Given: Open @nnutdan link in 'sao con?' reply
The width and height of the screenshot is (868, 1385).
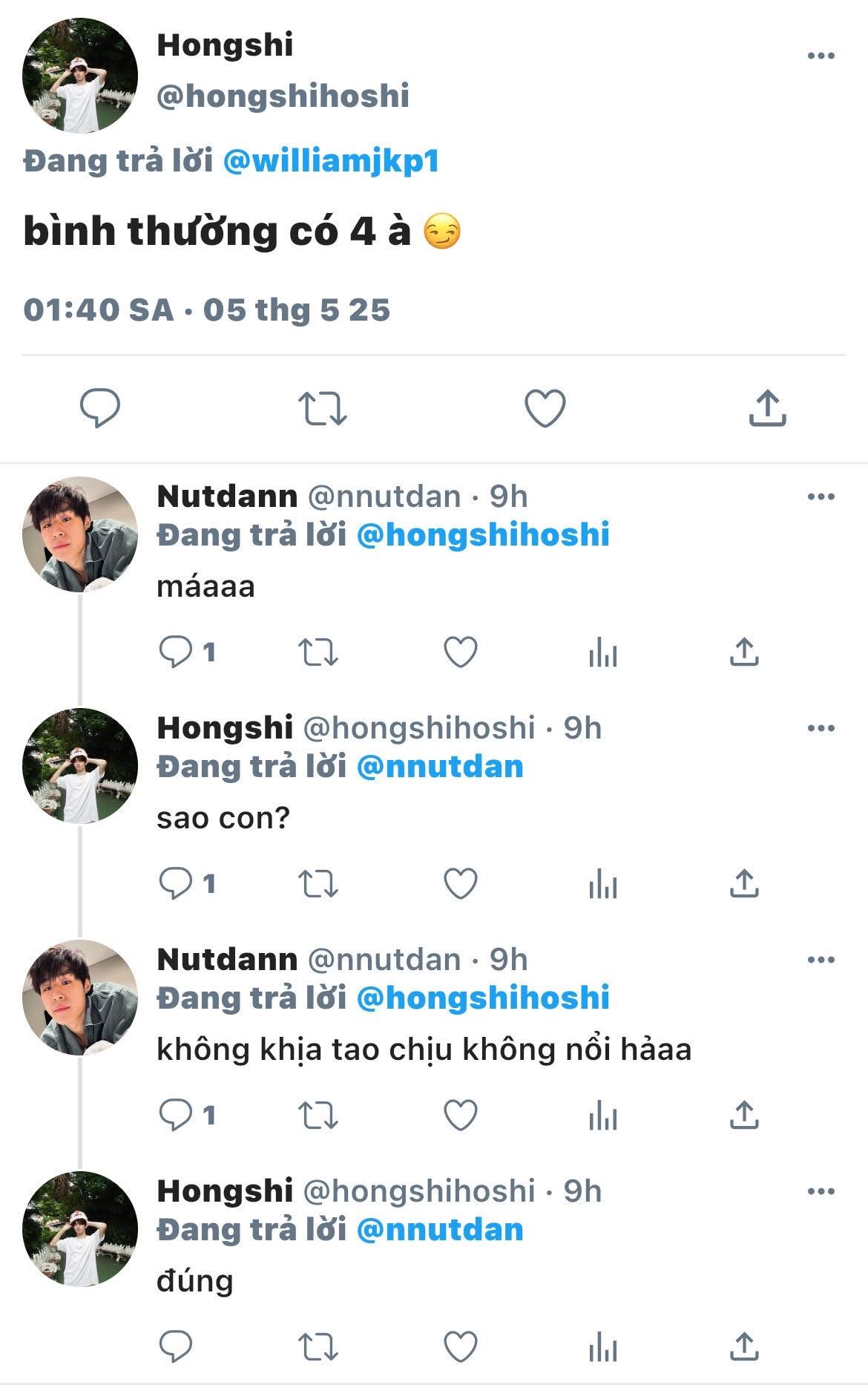Looking at the screenshot, I should coord(441,767).
